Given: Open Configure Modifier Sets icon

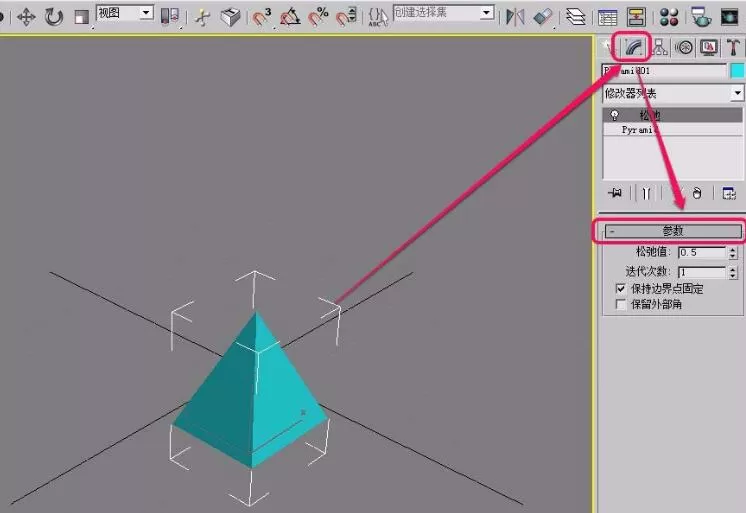Looking at the screenshot, I should [x=729, y=193].
